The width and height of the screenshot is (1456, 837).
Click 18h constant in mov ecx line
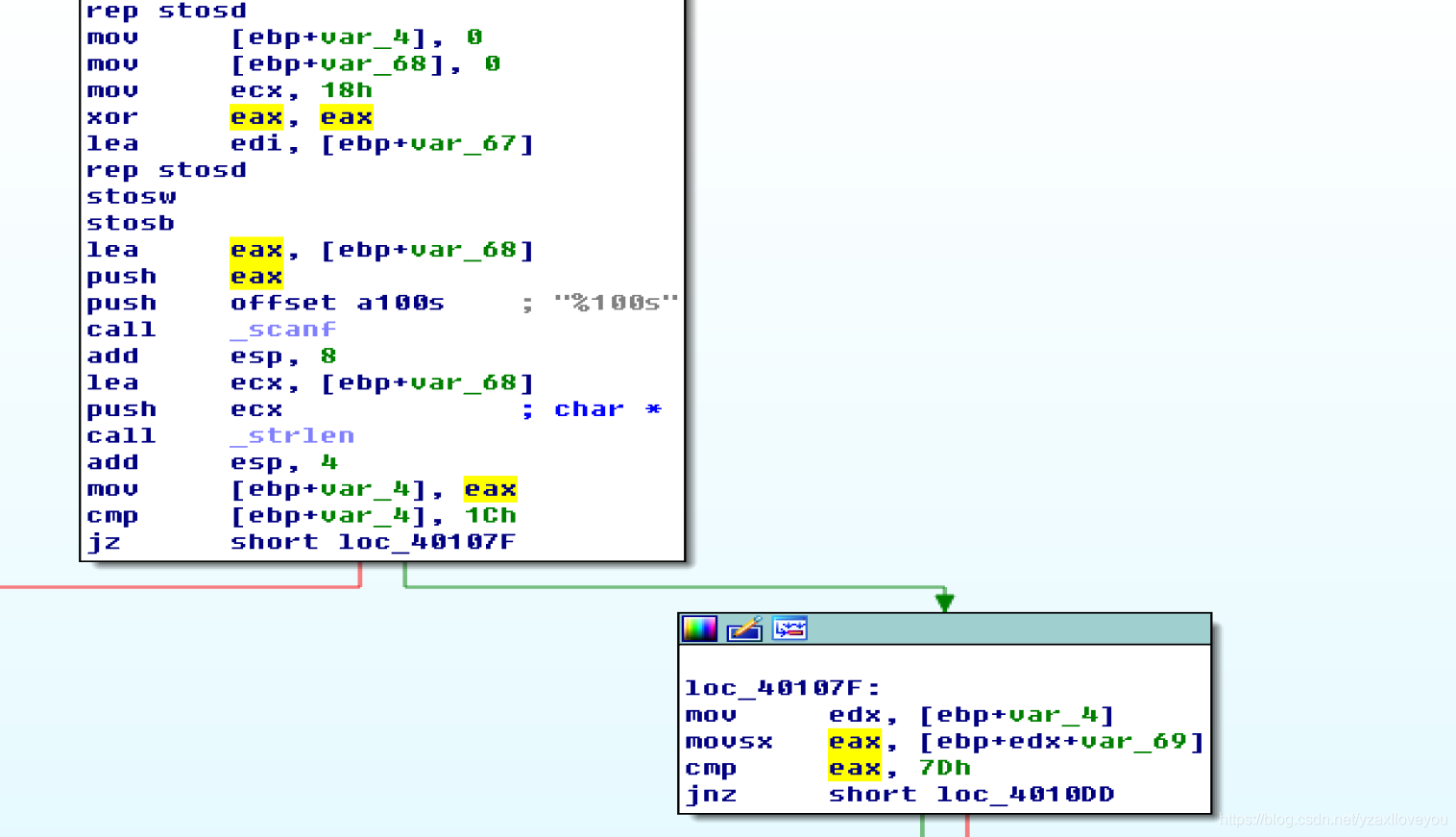346,90
